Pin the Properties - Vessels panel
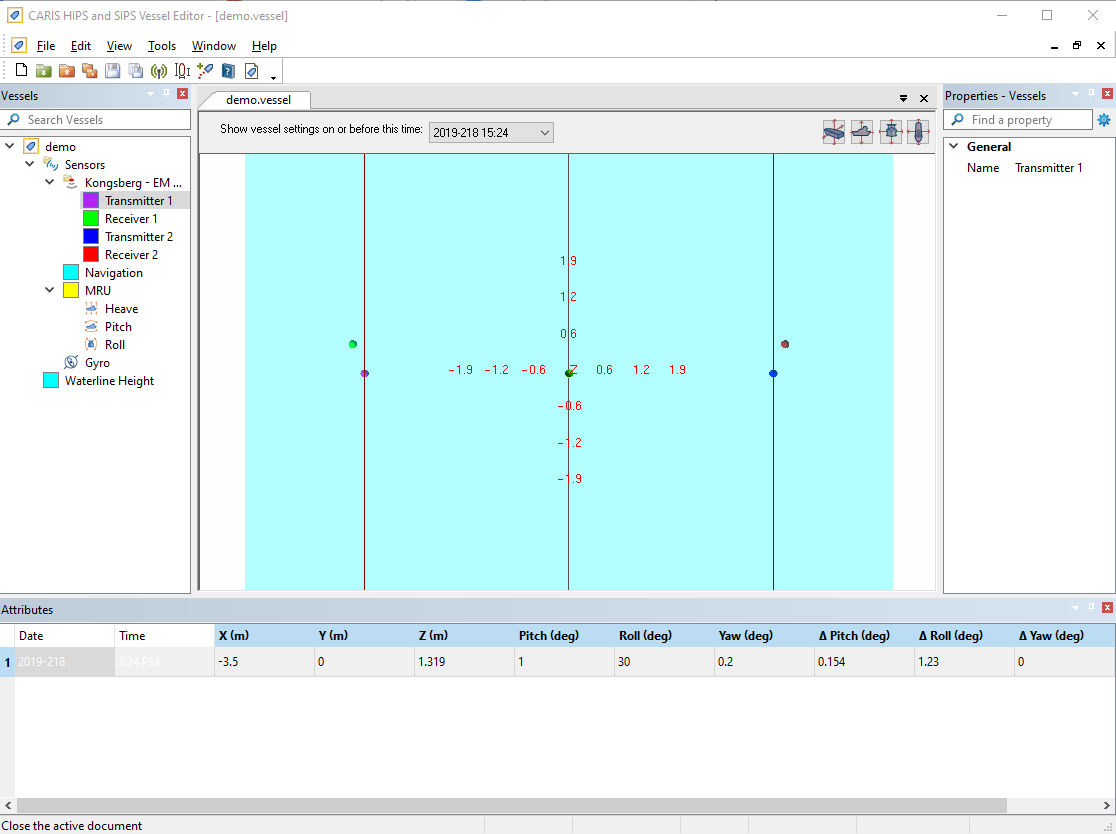 click(x=1091, y=94)
